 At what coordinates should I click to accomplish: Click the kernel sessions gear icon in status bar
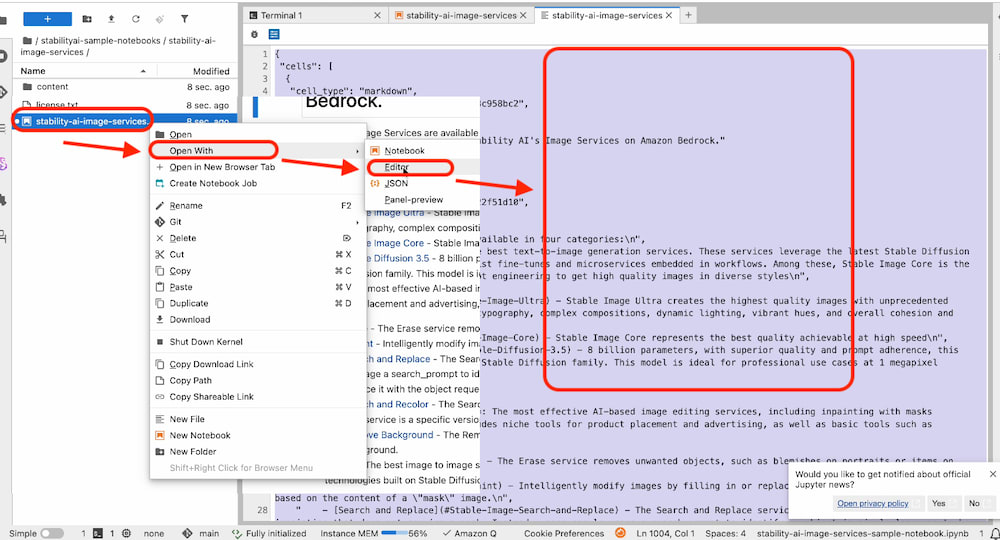click(126, 533)
